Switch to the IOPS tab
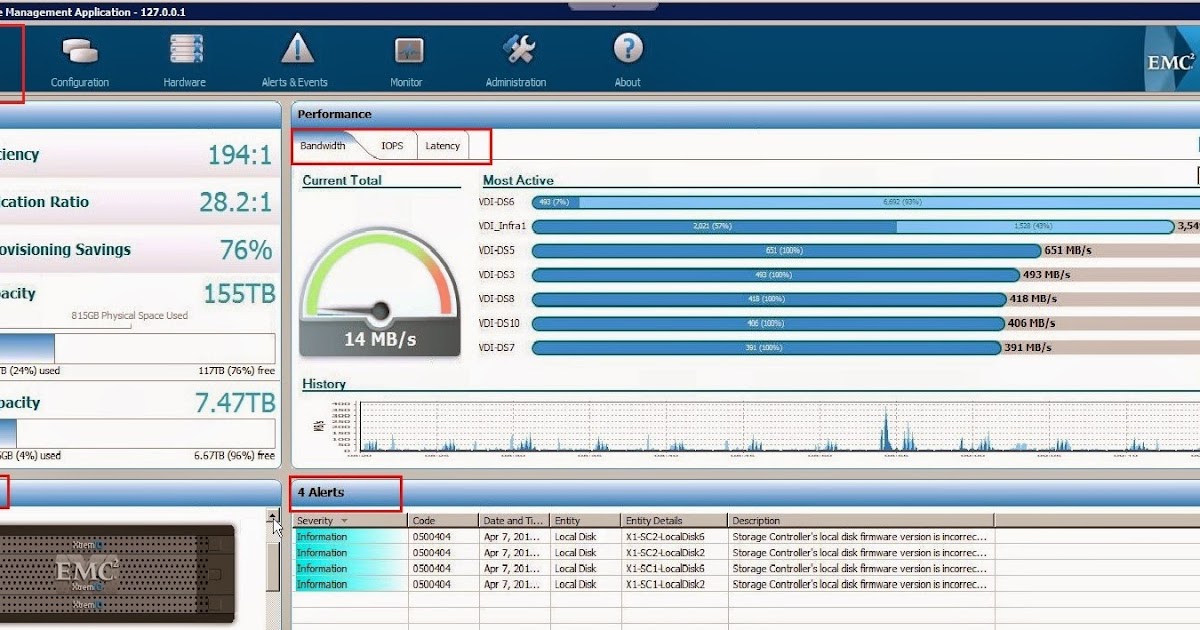Image resolution: width=1200 pixels, height=630 pixels. click(x=391, y=145)
